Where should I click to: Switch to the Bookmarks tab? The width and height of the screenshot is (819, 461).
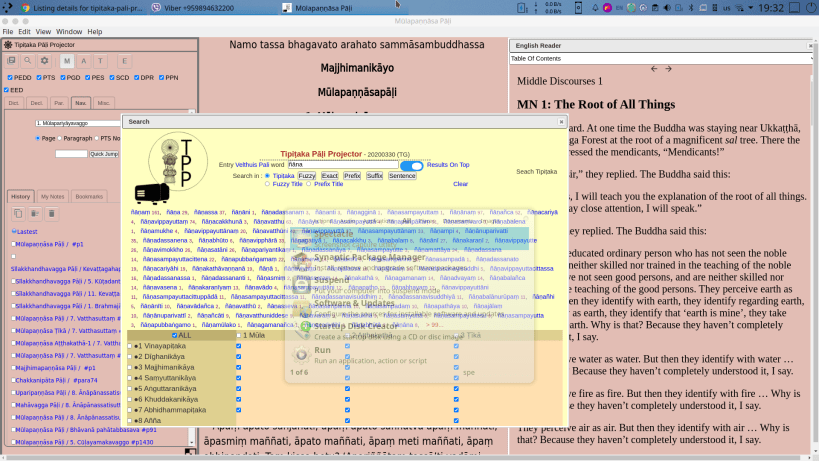(x=89, y=196)
